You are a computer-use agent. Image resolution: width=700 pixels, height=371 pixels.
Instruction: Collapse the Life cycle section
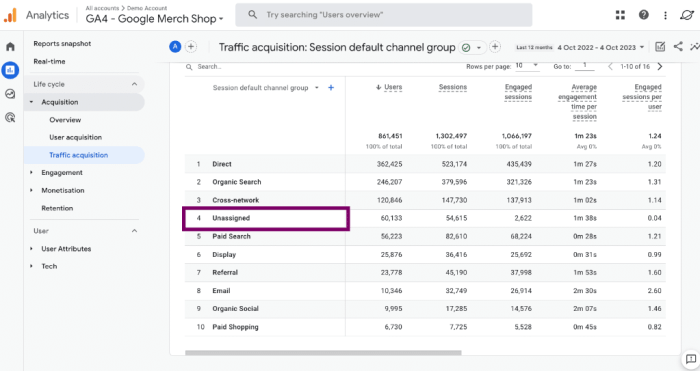(x=134, y=84)
